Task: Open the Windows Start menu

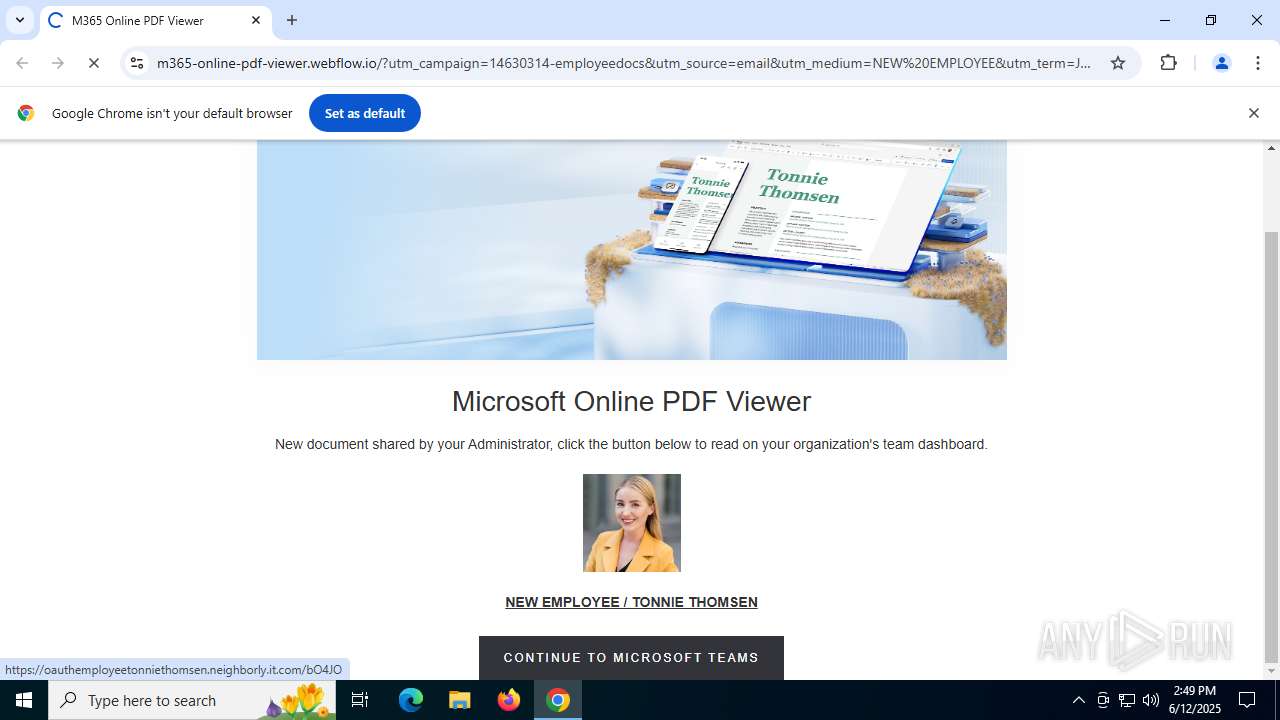Action: click(x=24, y=700)
